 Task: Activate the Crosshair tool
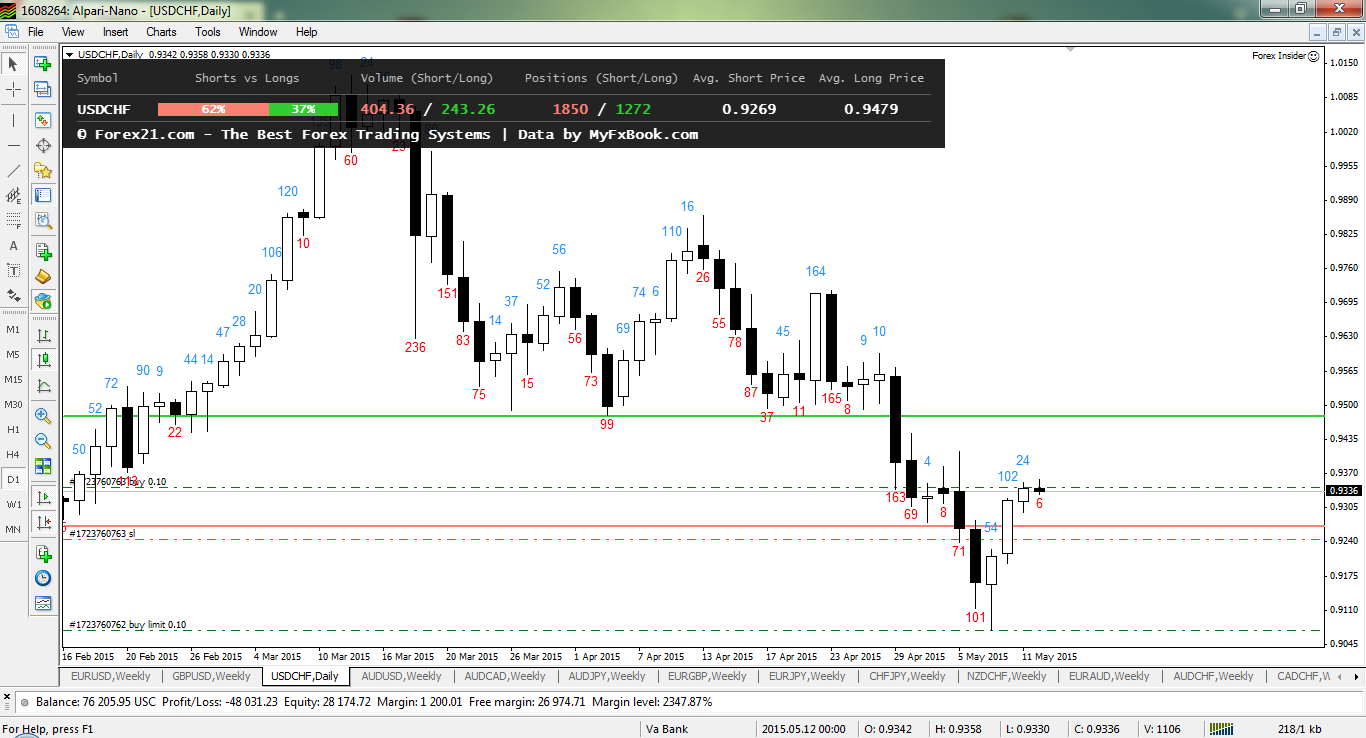click(13, 90)
